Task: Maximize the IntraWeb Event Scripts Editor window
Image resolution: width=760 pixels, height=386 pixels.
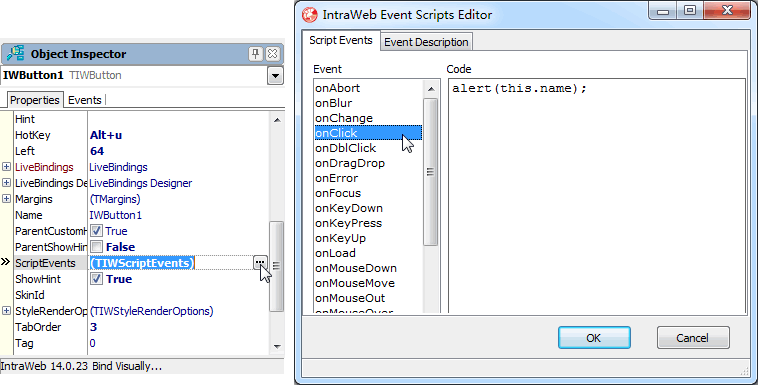Action: click(x=690, y=11)
